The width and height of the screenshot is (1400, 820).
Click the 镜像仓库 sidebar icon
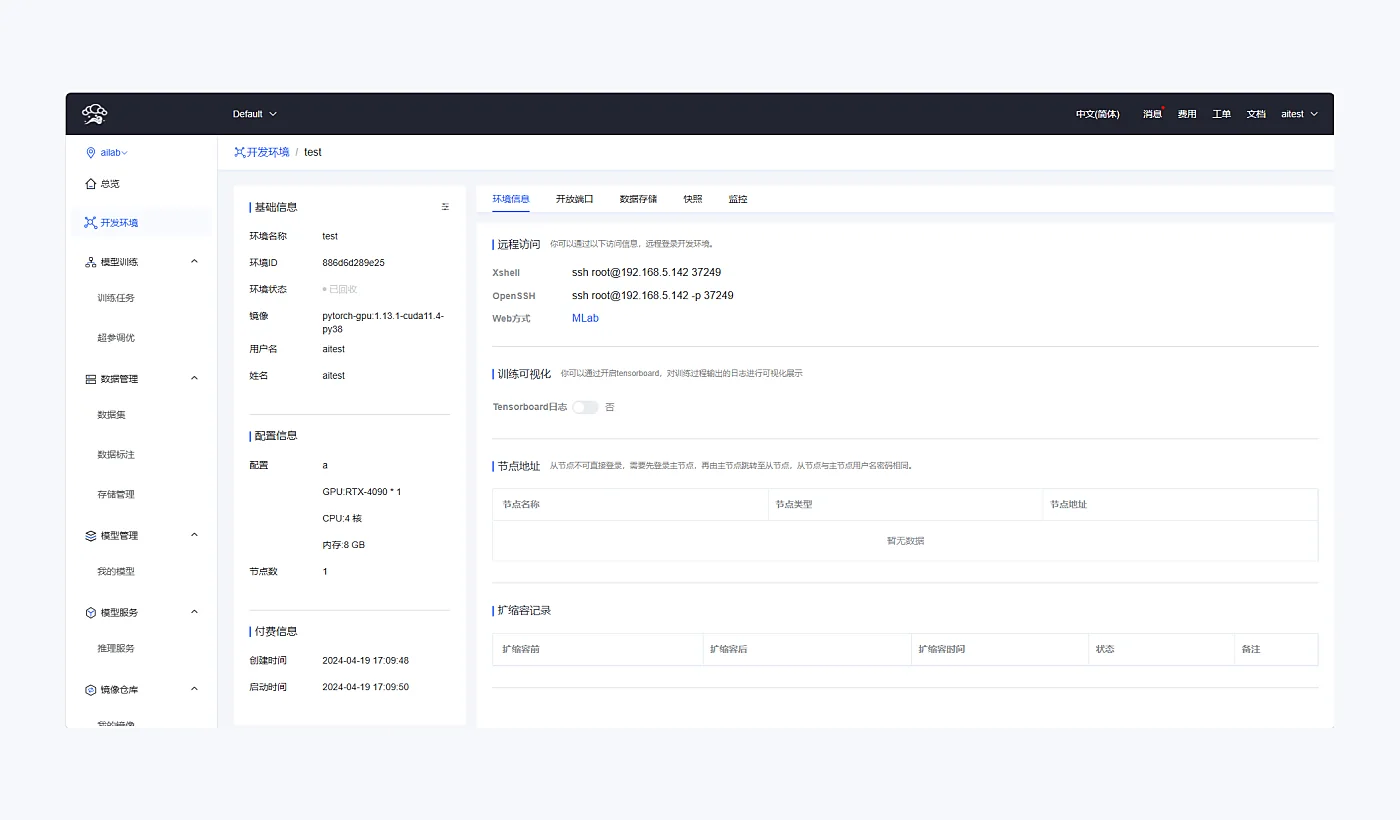[x=90, y=690]
